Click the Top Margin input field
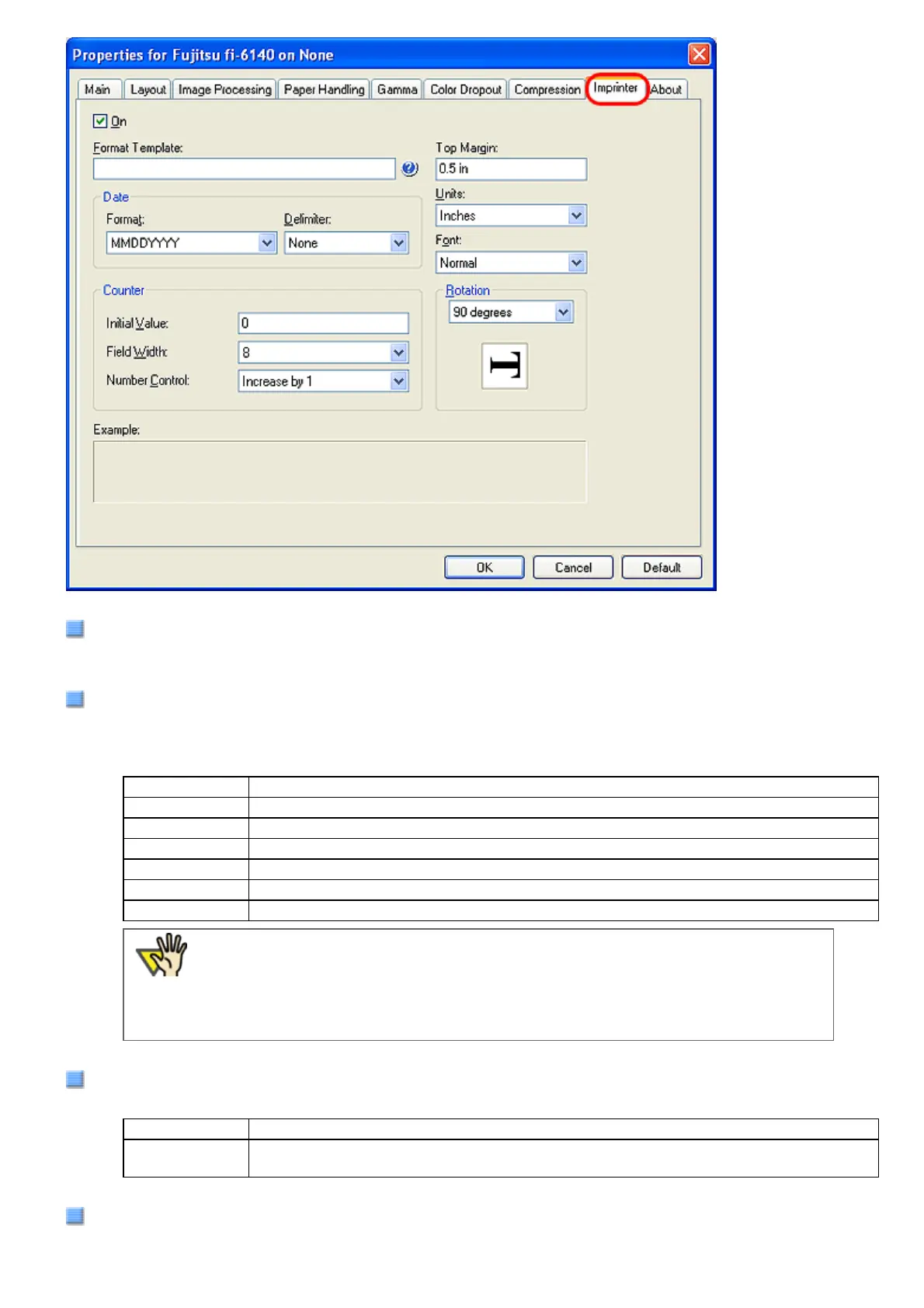The width and height of the screenshot is (924, 1308). coord(511,169)
